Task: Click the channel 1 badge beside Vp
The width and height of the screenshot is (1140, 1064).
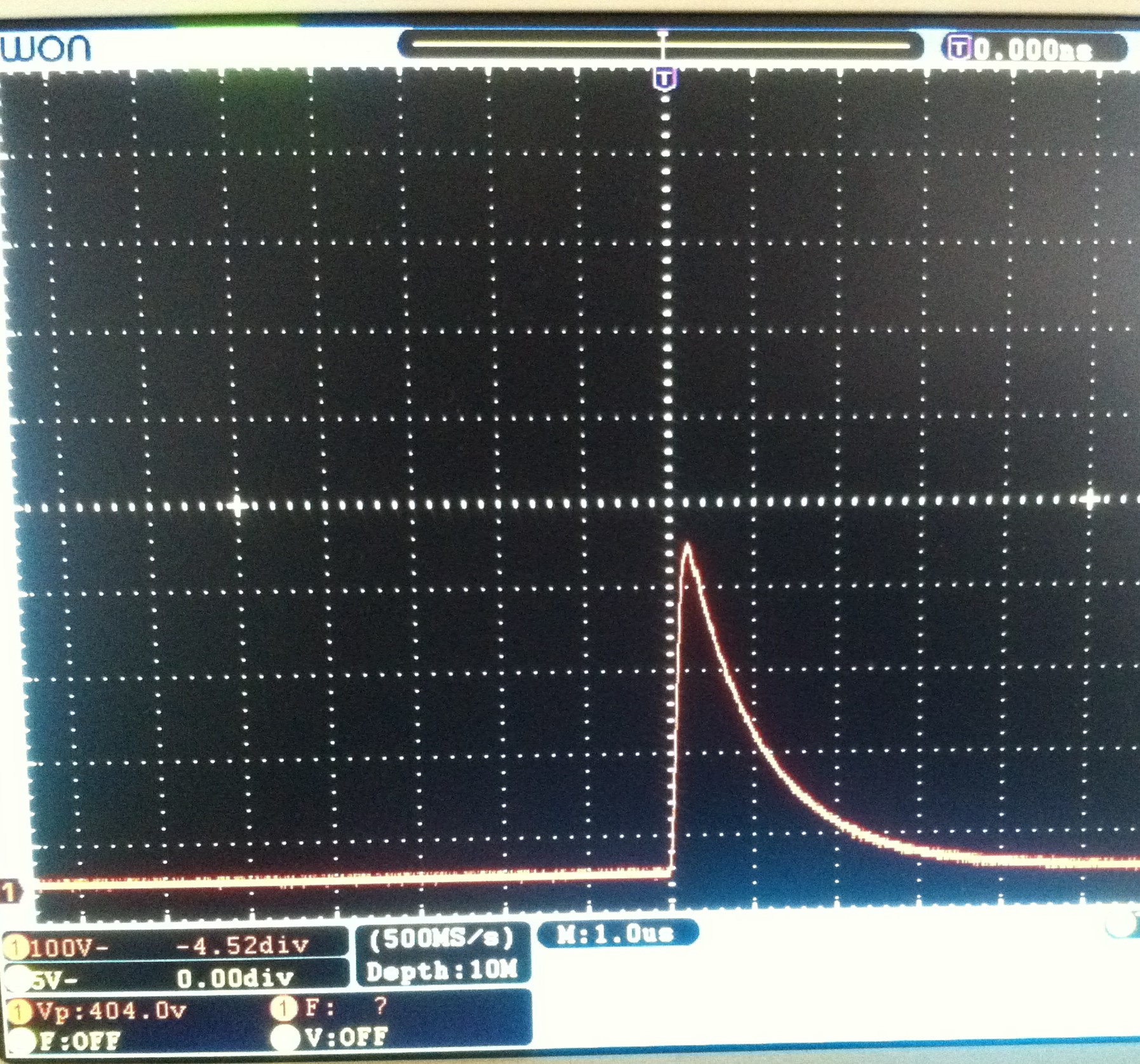Action: click(19, 1012)
